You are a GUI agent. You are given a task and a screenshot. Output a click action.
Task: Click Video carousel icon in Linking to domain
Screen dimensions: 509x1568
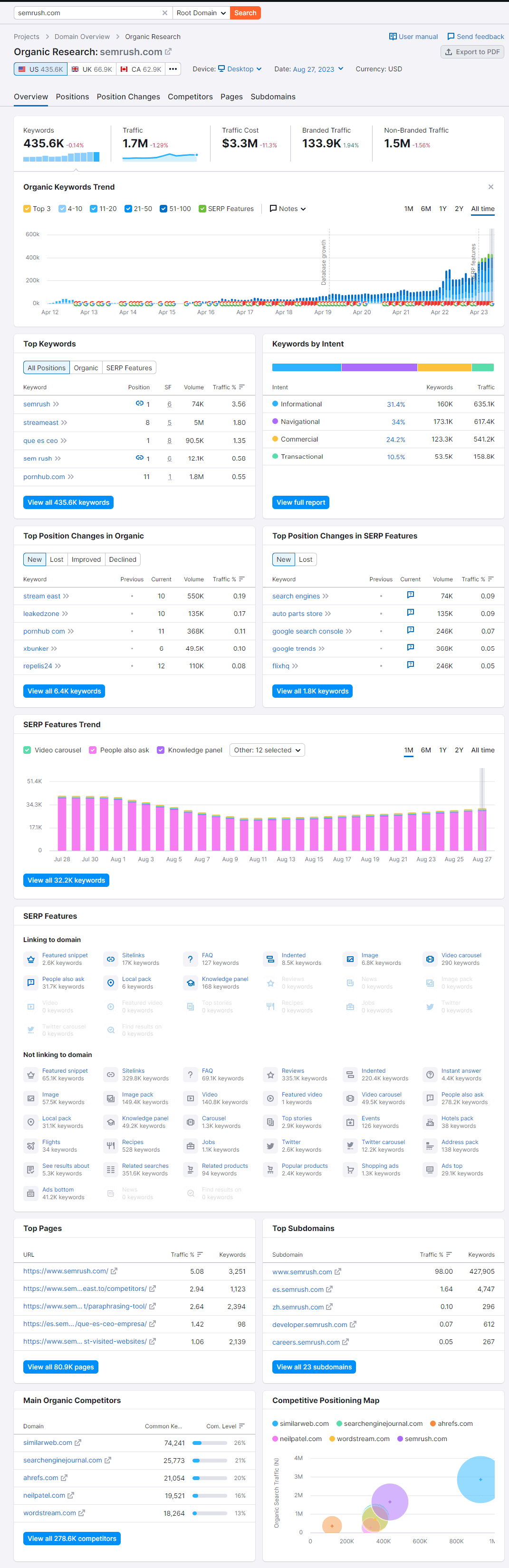[x=430, y=959]
